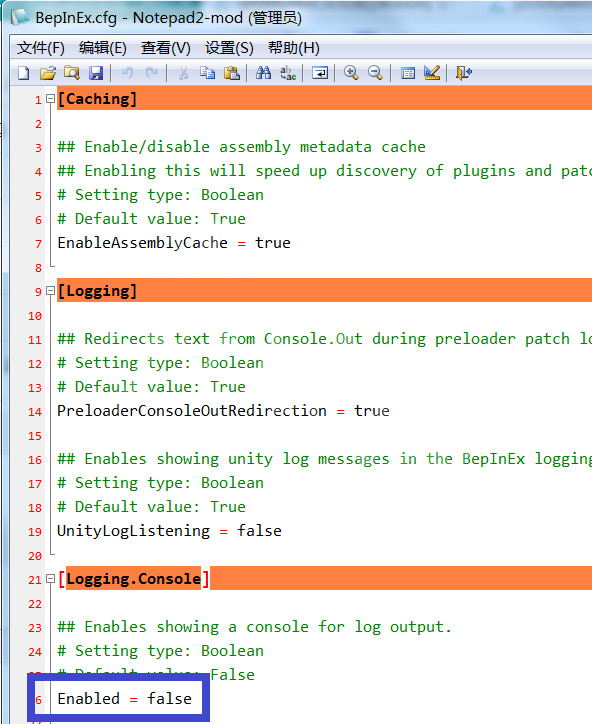Open a file with the folder icon

(x=48, y=73)
